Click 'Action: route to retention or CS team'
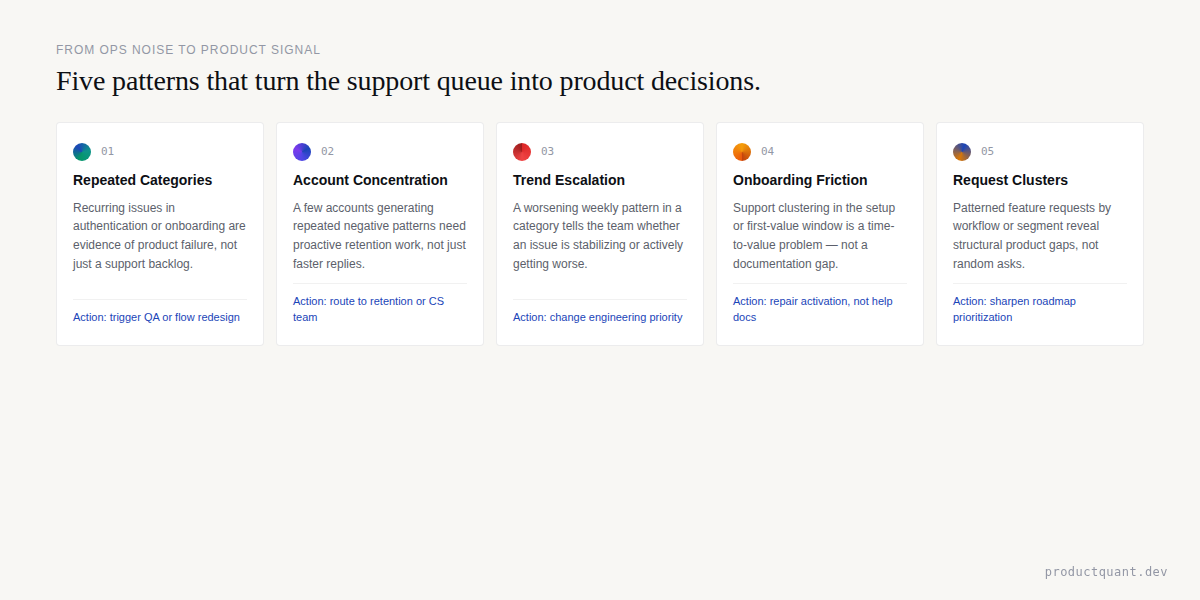The height and width of the screenshot is (600, 1200). click(369, 309)
